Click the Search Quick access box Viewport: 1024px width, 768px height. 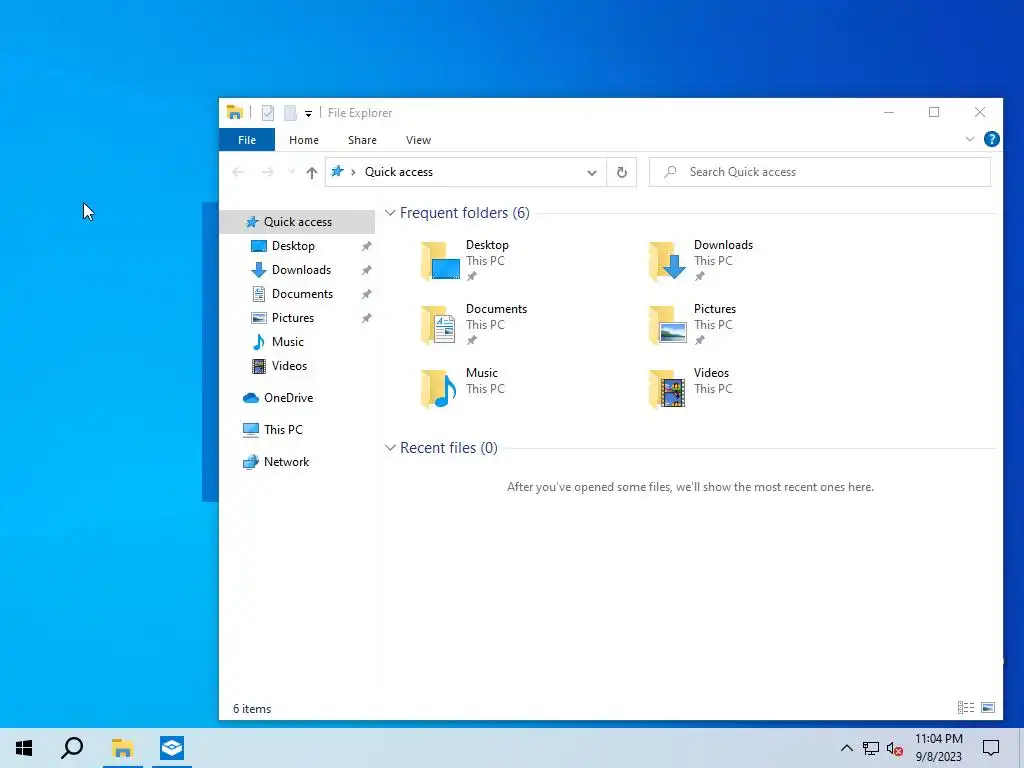point(820,172)
